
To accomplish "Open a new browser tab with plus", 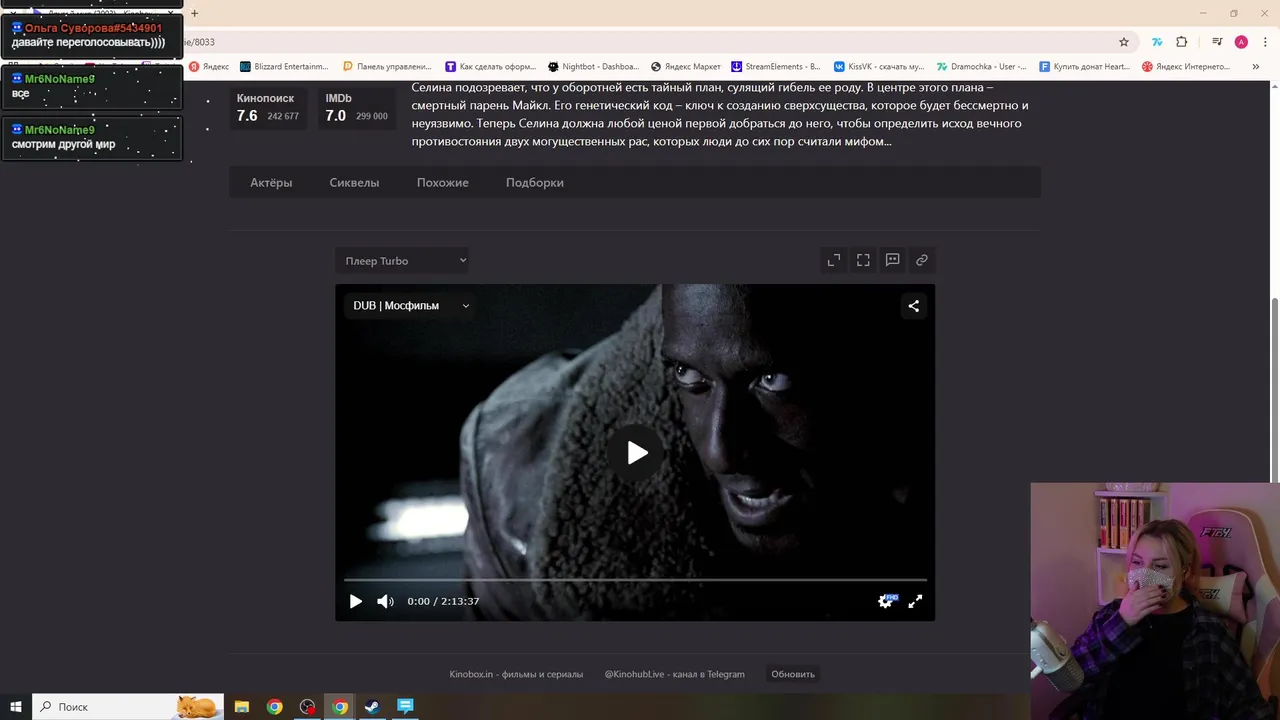I will 194,13.
